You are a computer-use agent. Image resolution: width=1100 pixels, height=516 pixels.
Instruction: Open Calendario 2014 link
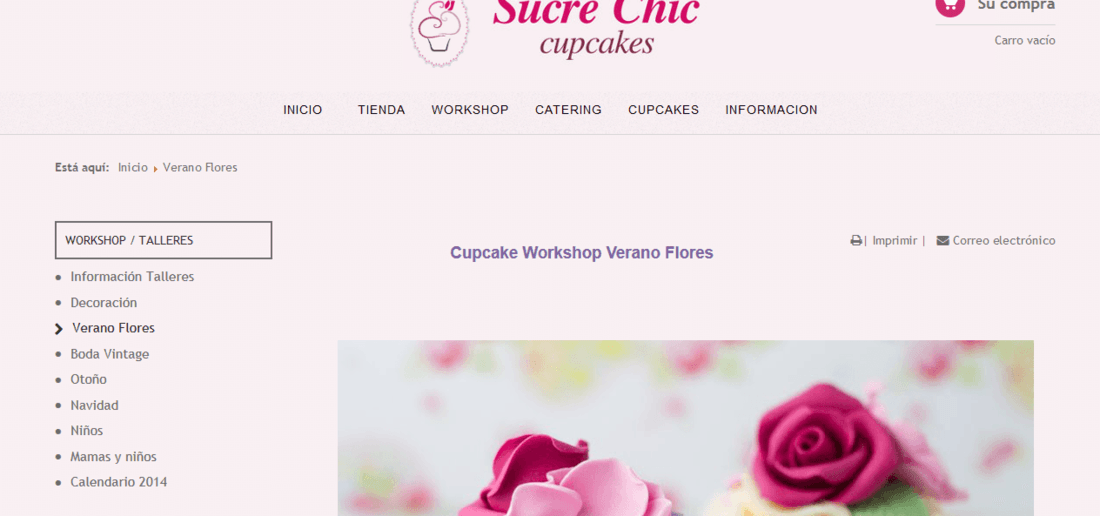click(119, 482)
